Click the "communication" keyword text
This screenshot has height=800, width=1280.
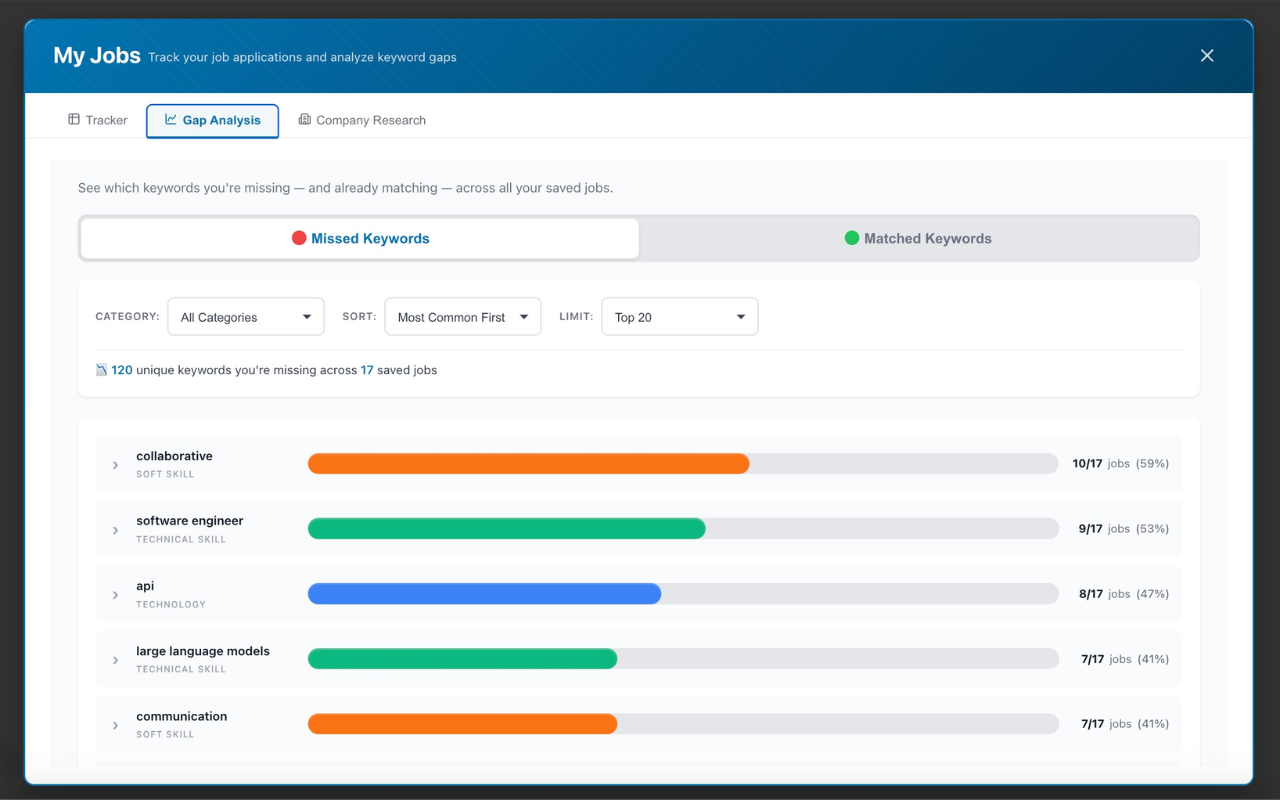click(182, 716)
